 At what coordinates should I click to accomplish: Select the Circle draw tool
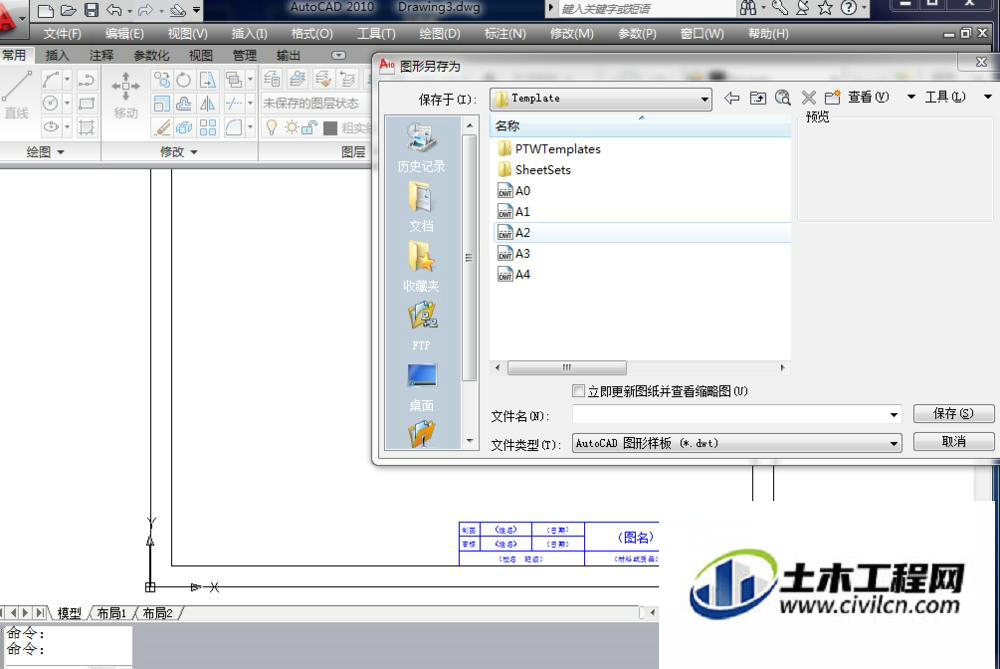pyautogui.click(x=51, y=103)
